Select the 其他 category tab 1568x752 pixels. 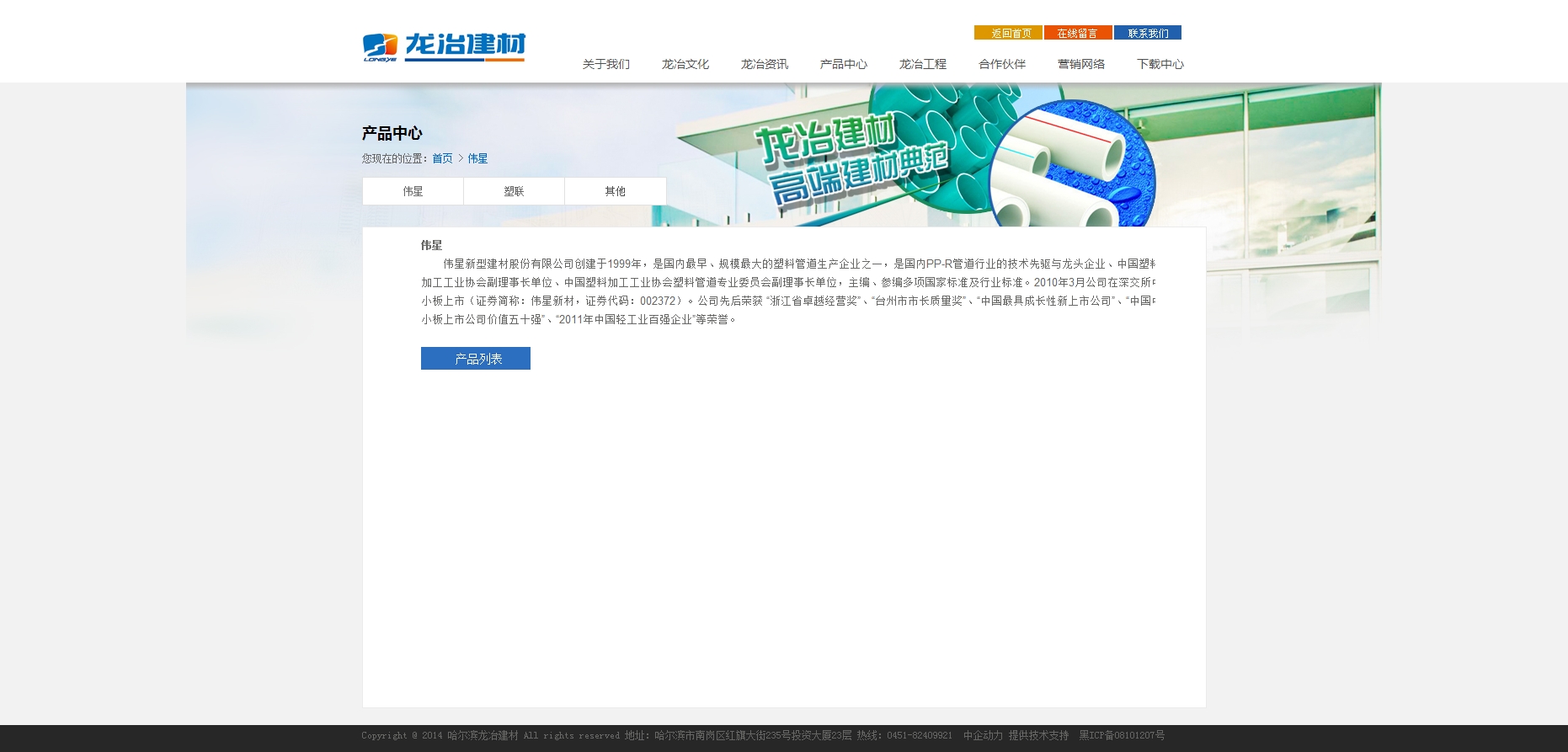click(x=615, y=191)
